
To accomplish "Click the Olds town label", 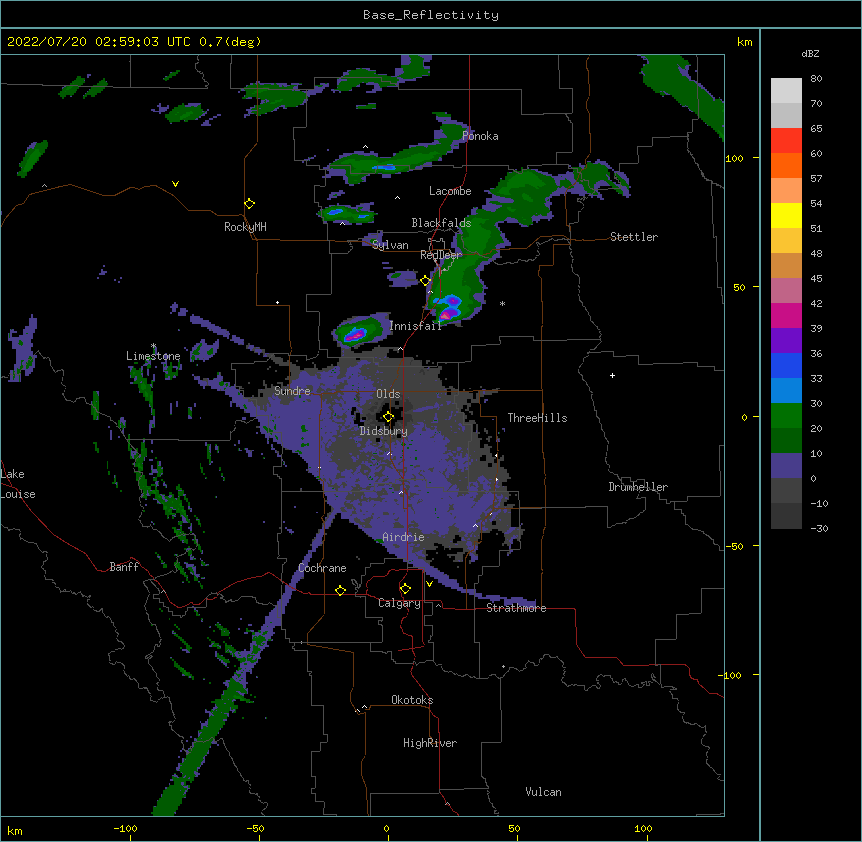I will coord(388,394).
